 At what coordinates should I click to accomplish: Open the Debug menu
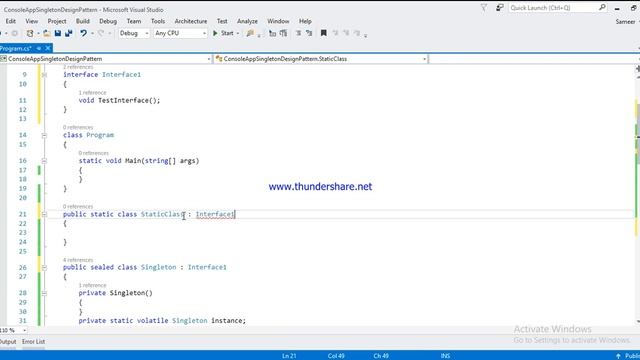pos(108,21)
